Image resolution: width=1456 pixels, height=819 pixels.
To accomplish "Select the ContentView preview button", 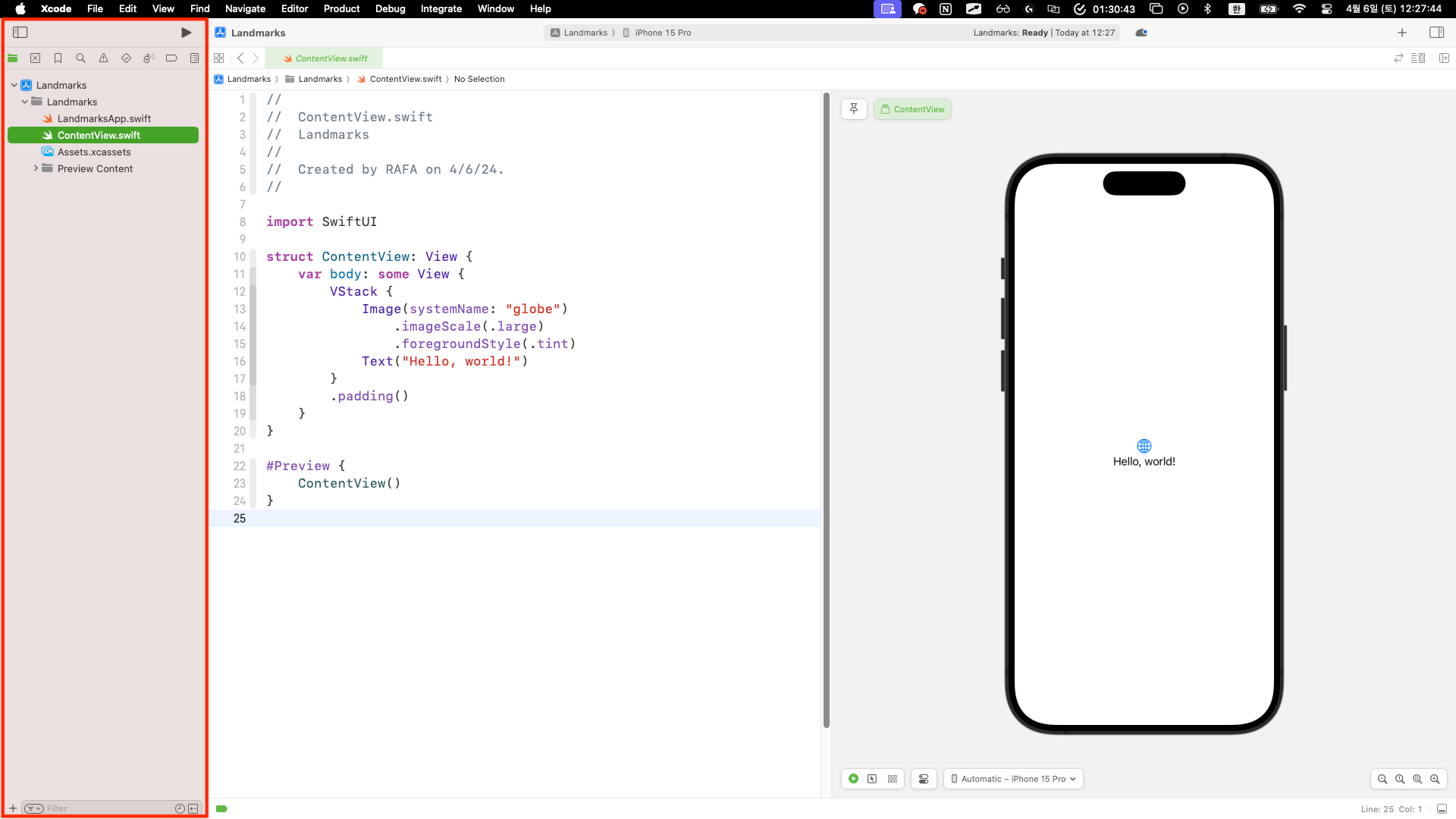I will click(x=912, y=109).
